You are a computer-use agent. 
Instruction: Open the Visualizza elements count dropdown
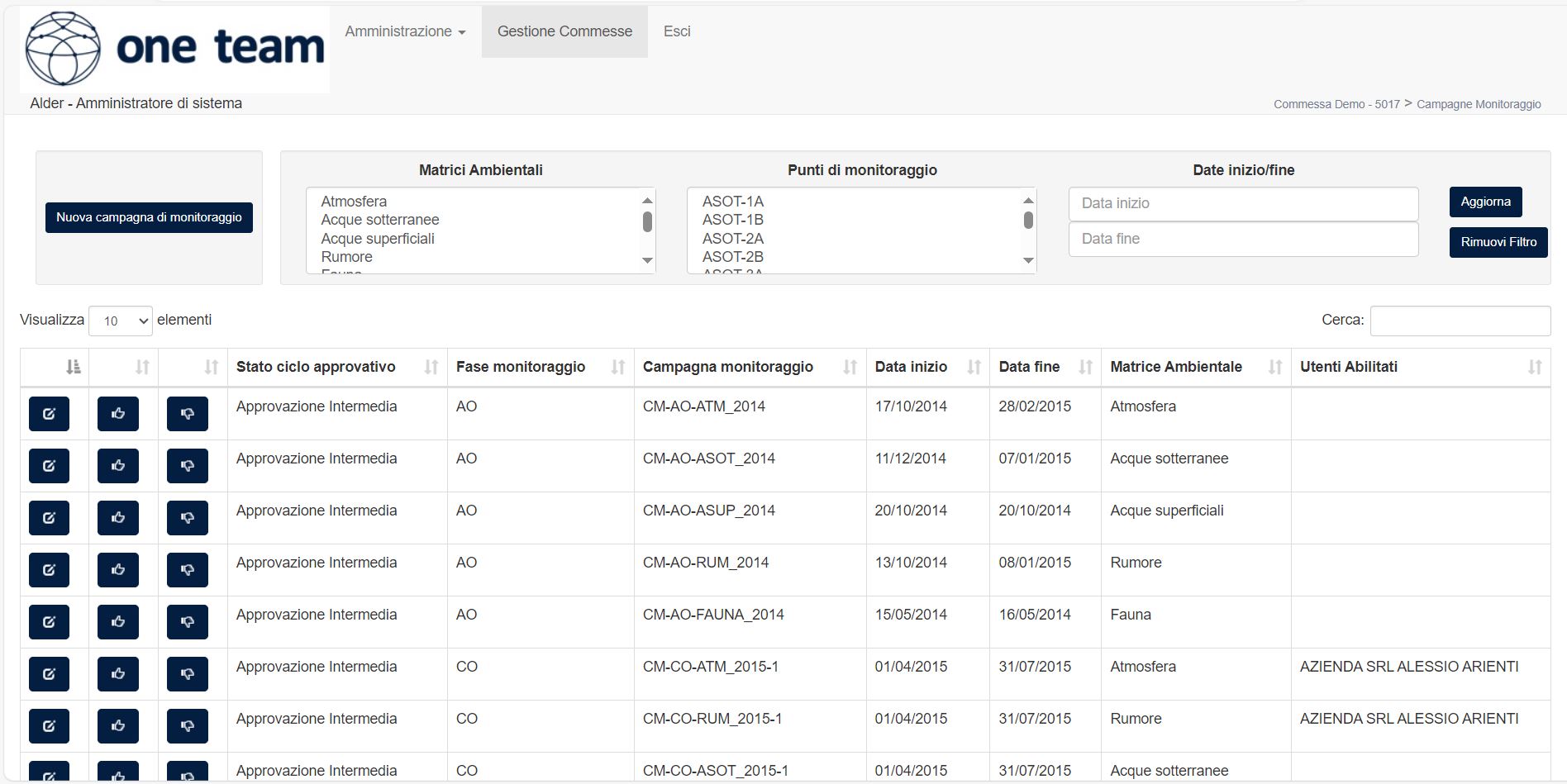(x=121, y=321)
